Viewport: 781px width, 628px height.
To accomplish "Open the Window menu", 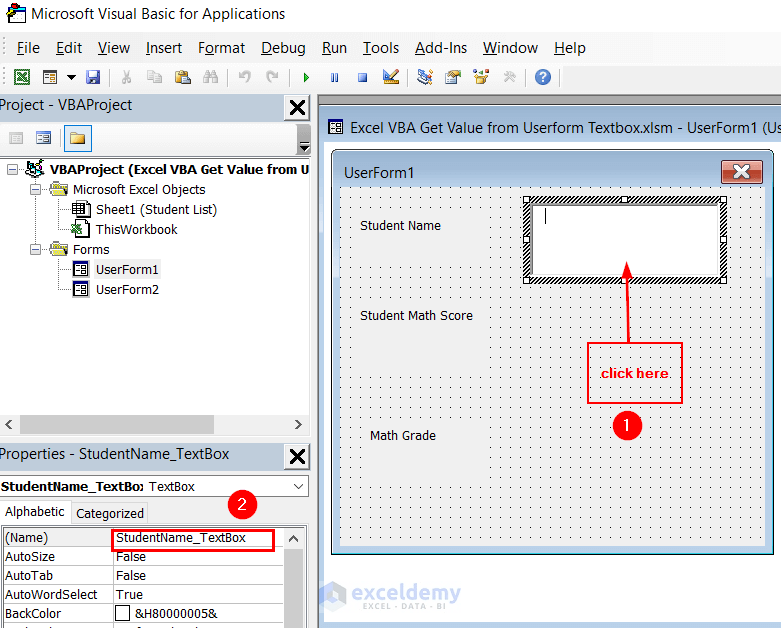I will click(x=510, y=48).
